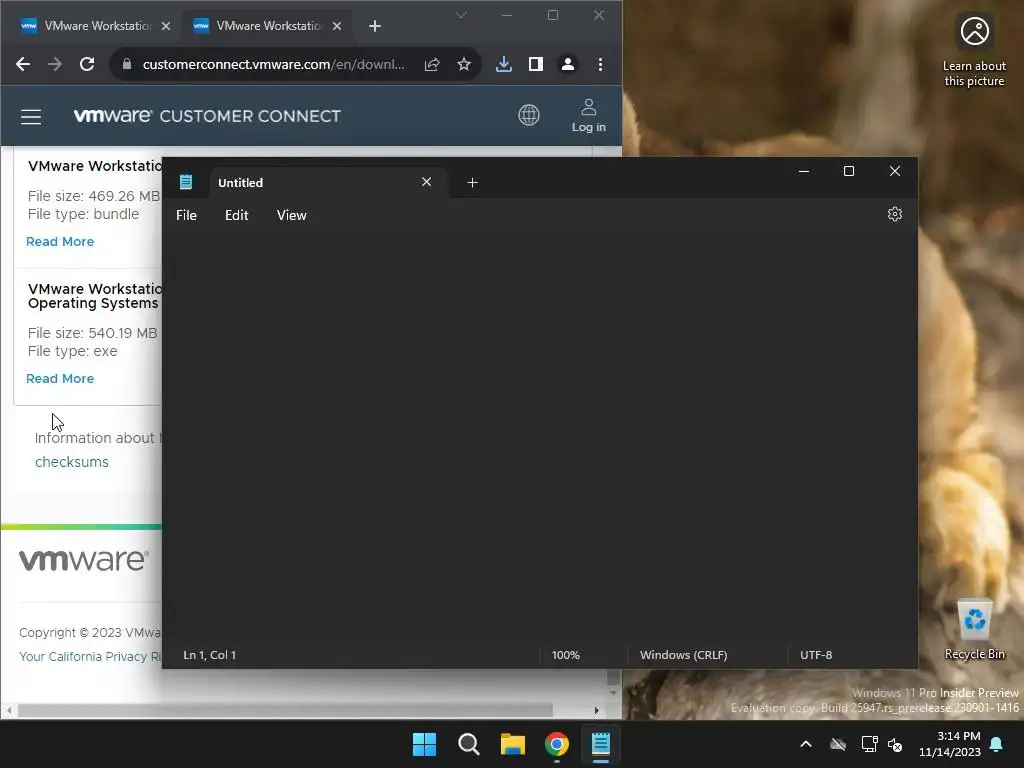The width and height of the screenshot is (1024, 768).
Task: Click Windows (CRLF) line ending status
Action: tap(683, 655)
